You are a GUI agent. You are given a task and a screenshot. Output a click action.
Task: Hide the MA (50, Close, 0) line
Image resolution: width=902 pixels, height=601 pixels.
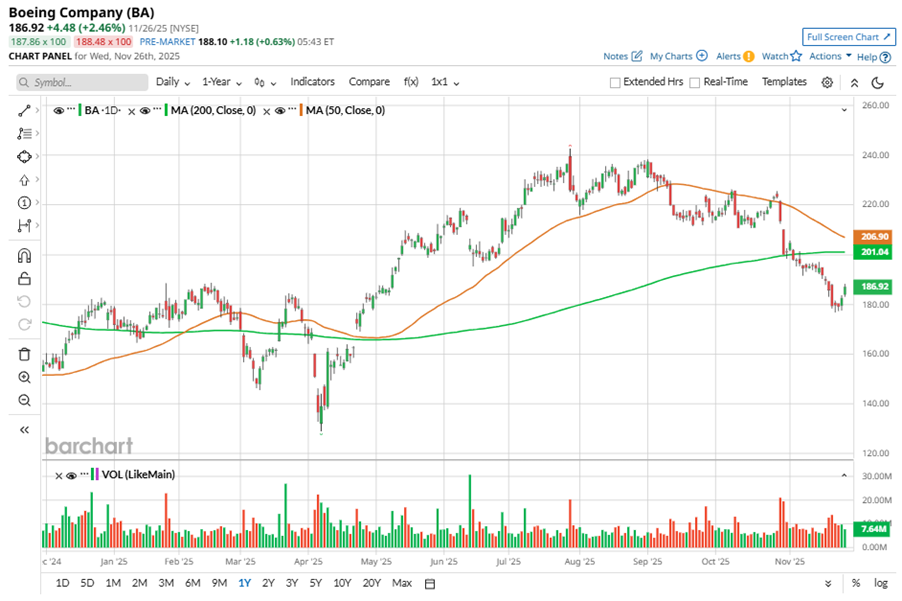tap(280, 110)
